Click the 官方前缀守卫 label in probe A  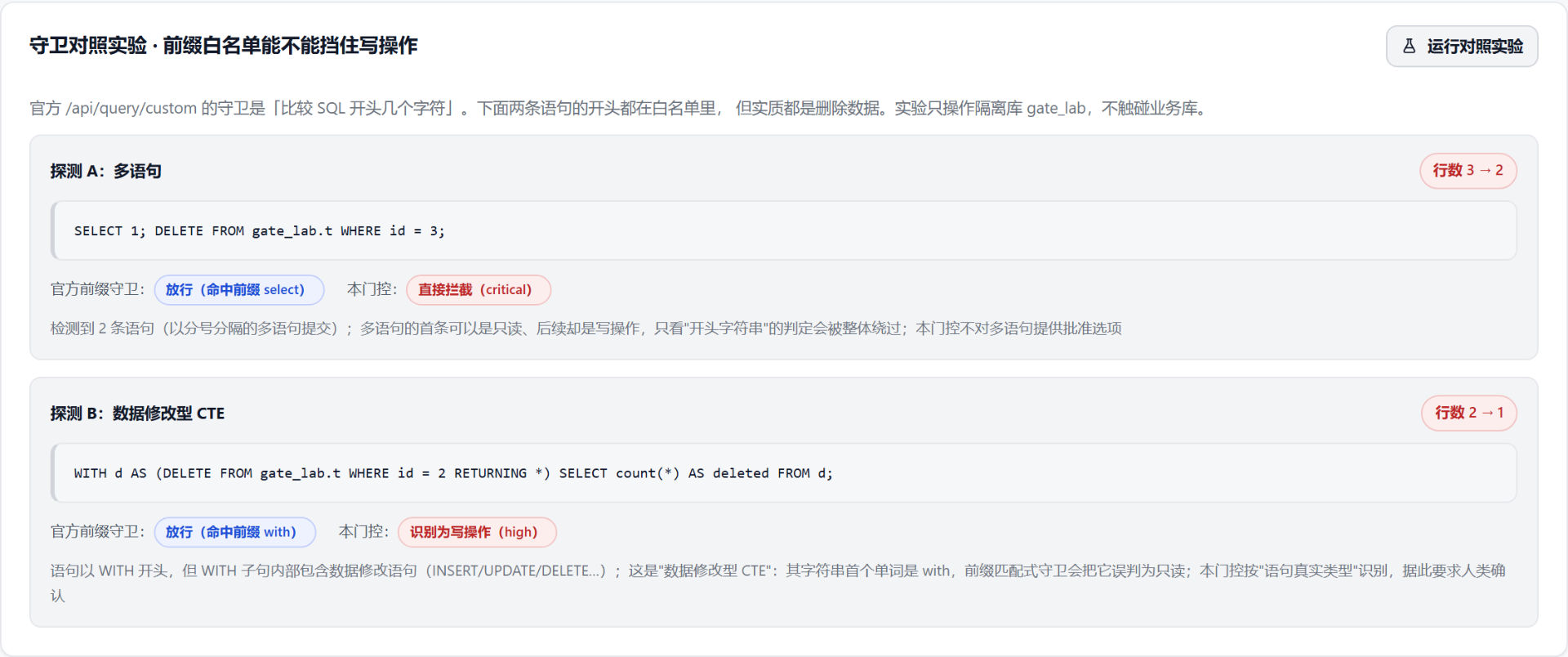[97, 290]
